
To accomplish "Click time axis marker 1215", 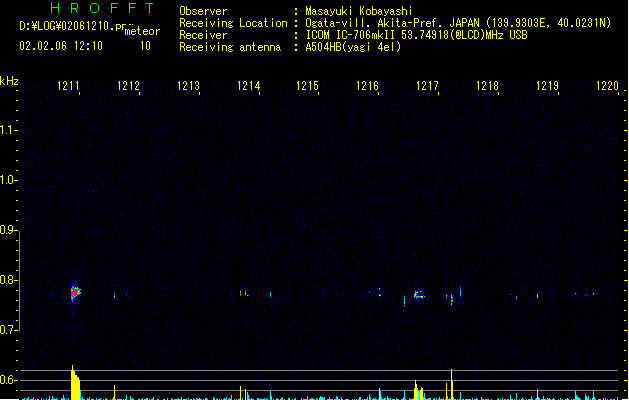I will click(307, 86).
